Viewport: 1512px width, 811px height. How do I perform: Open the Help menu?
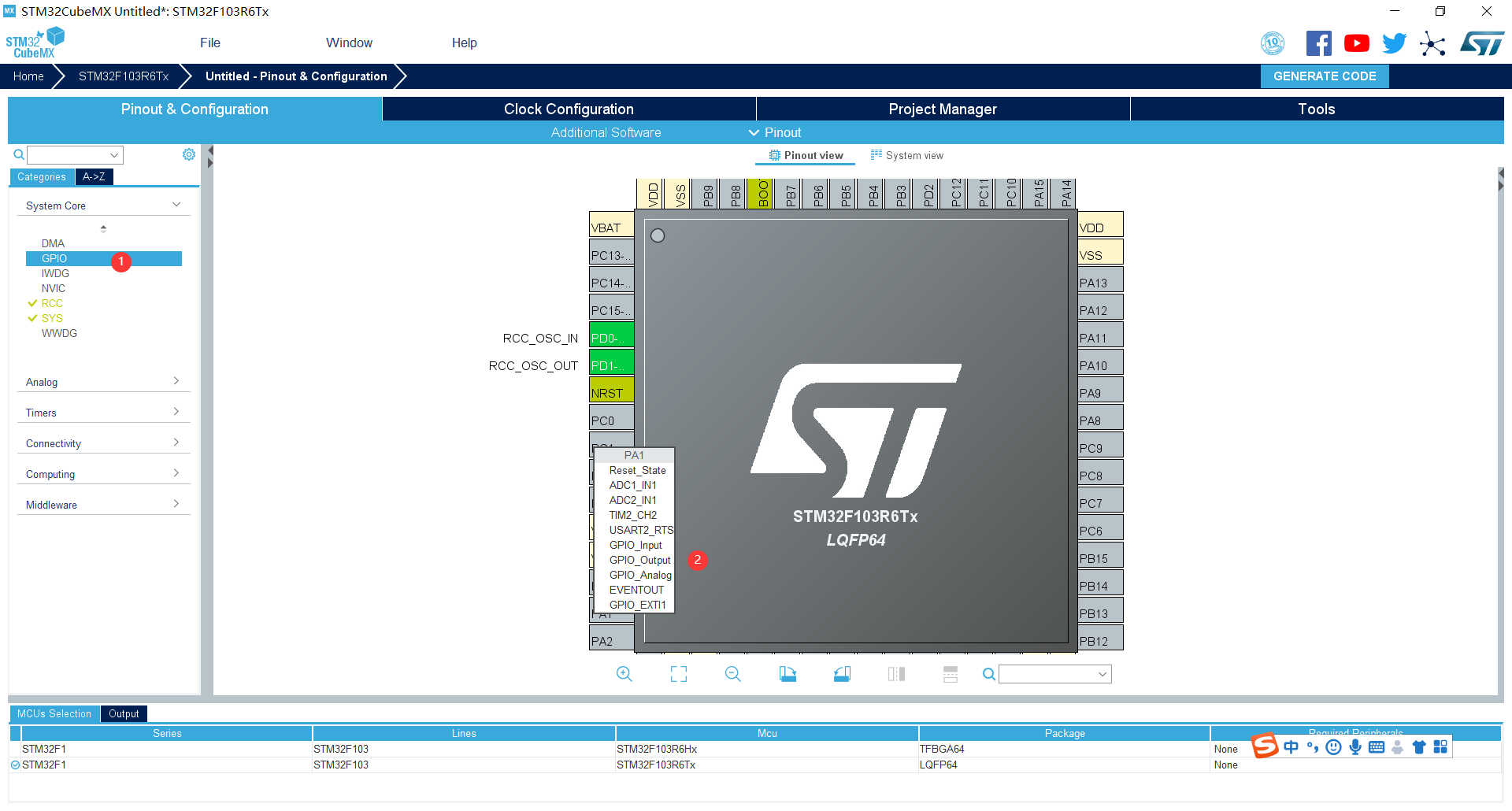click(465, 43)
